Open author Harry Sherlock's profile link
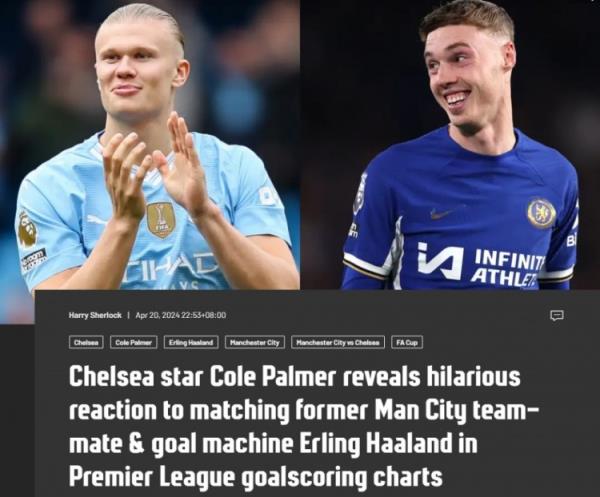The image size is (600, 497). tap(95, 315)
